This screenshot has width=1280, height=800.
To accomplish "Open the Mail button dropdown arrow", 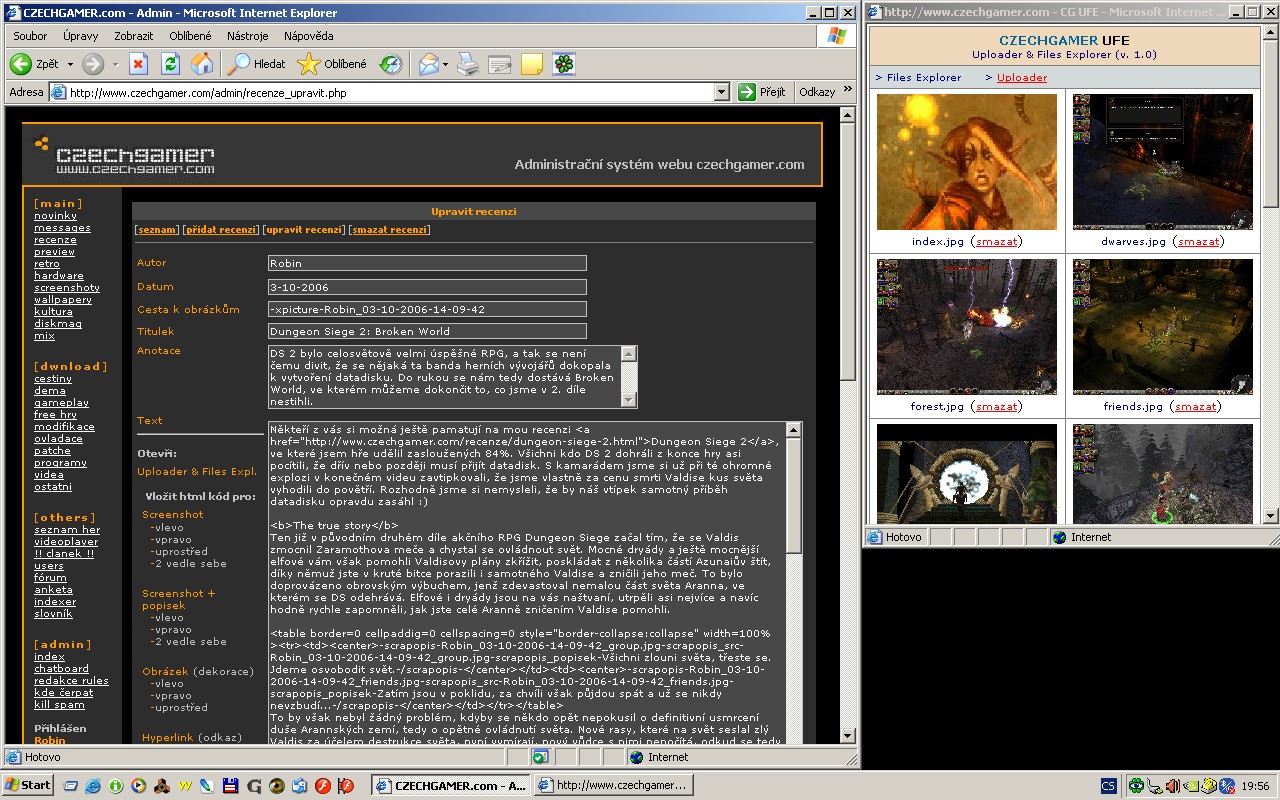I will [x=446, y=64].
